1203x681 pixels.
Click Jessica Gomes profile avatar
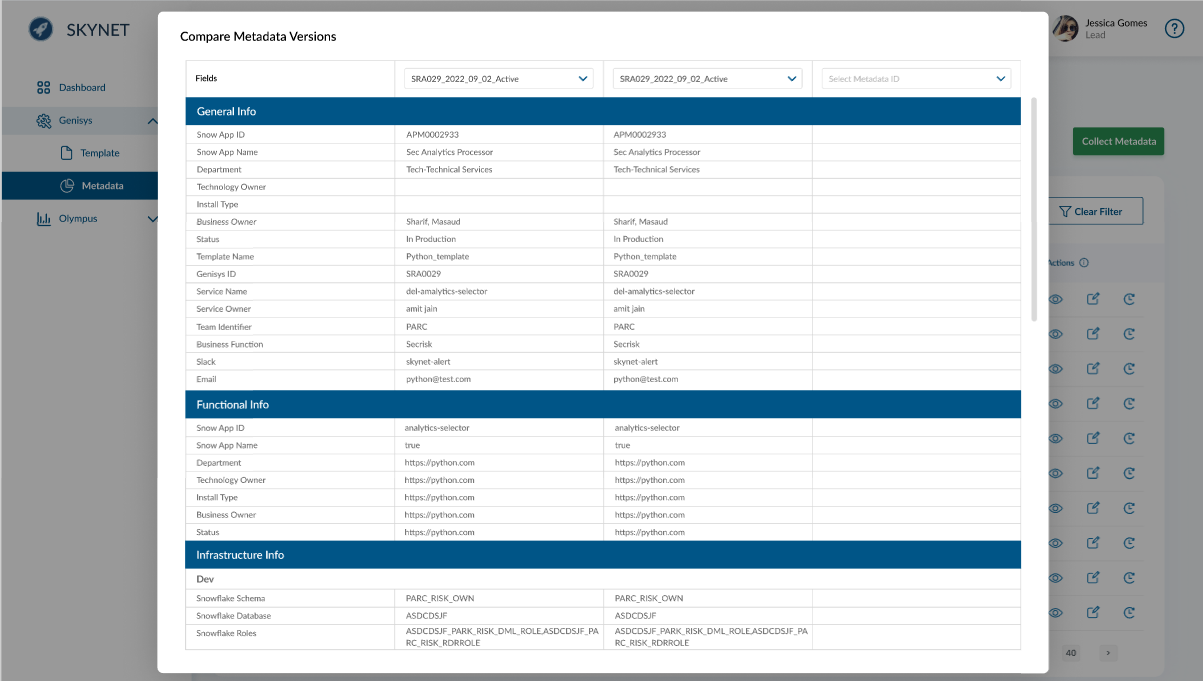pos(1067,28)
